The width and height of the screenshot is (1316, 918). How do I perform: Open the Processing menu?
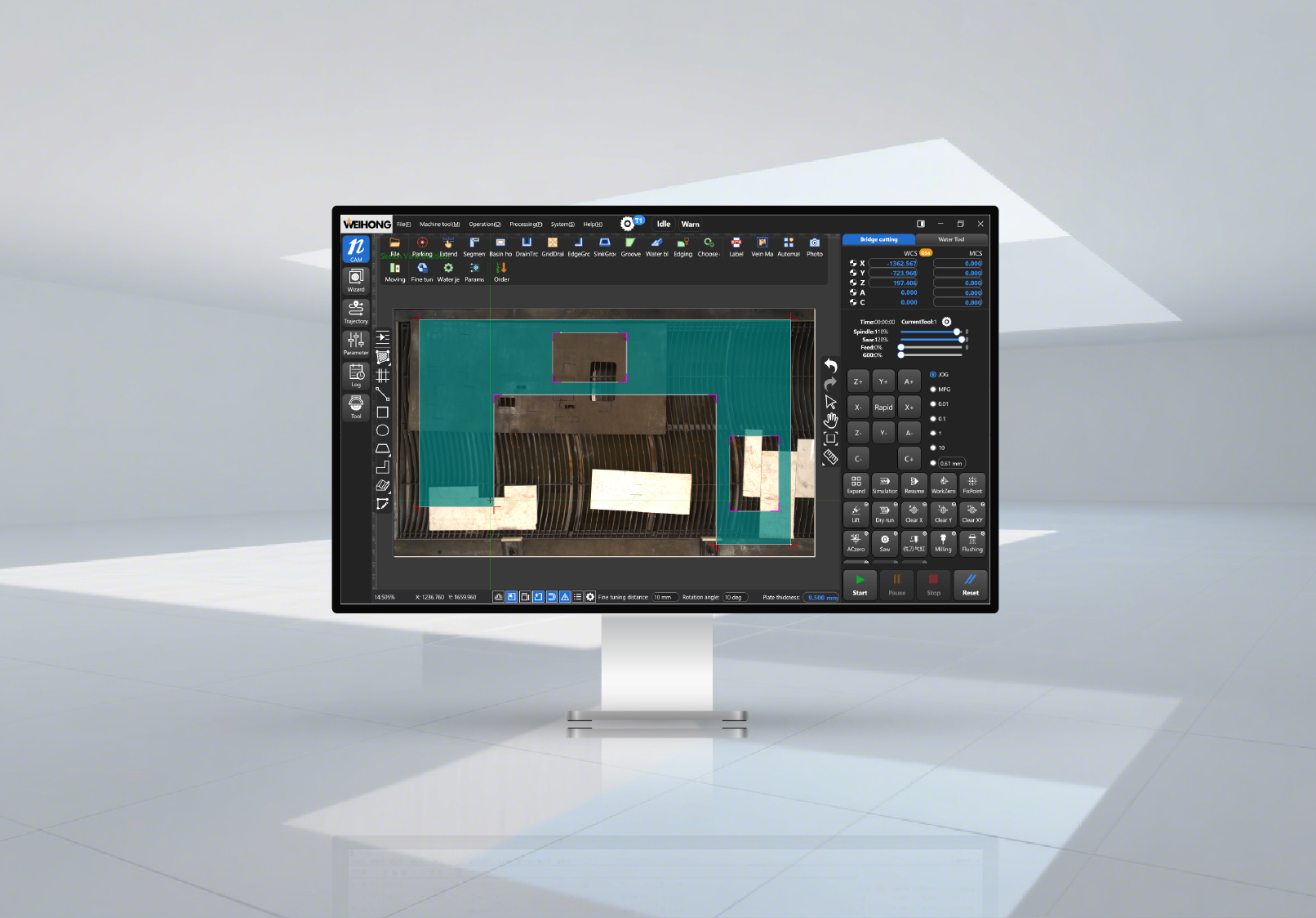pos(526,225)
